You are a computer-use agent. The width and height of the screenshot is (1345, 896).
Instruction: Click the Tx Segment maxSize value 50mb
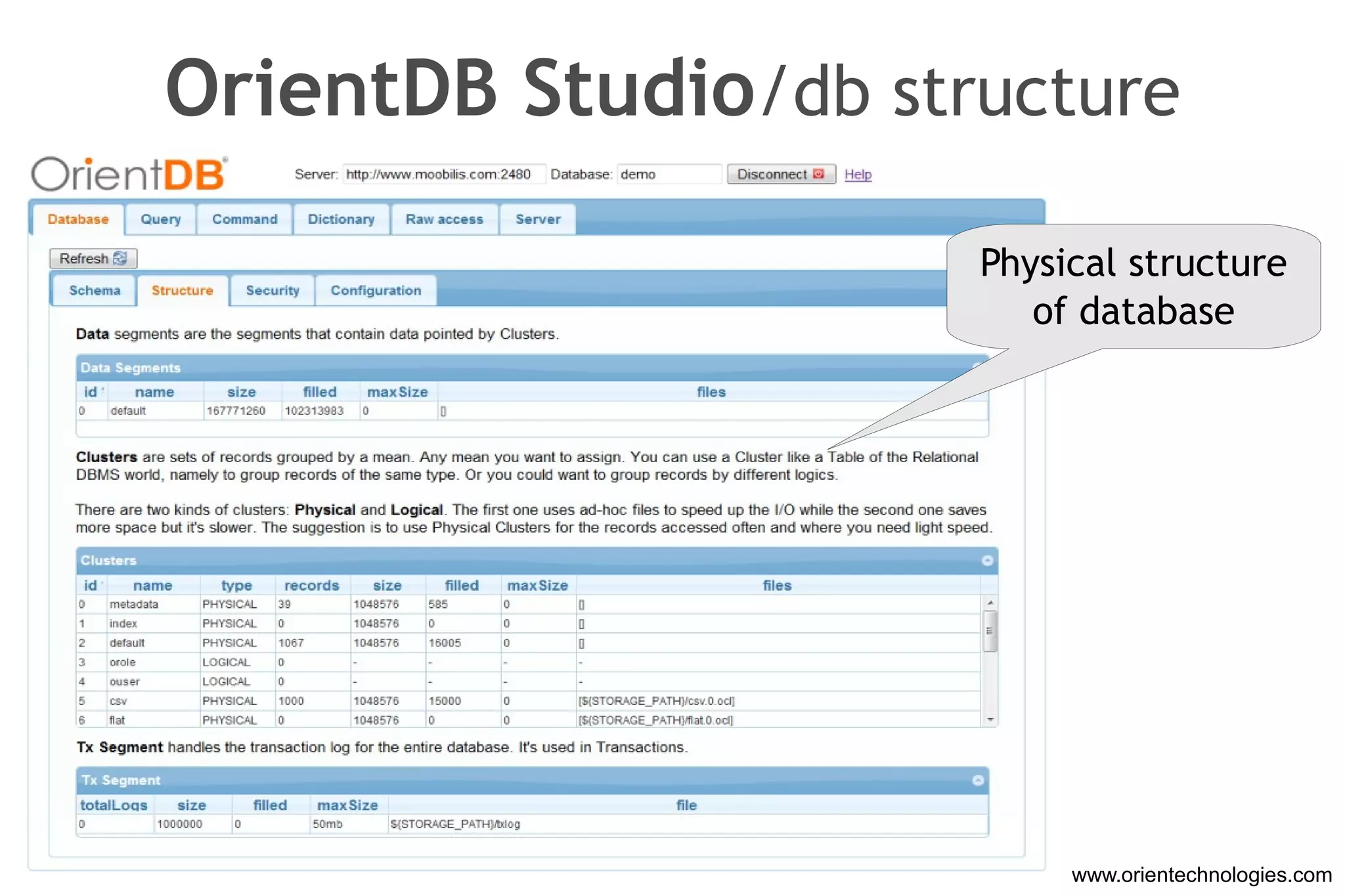(327, 824)
